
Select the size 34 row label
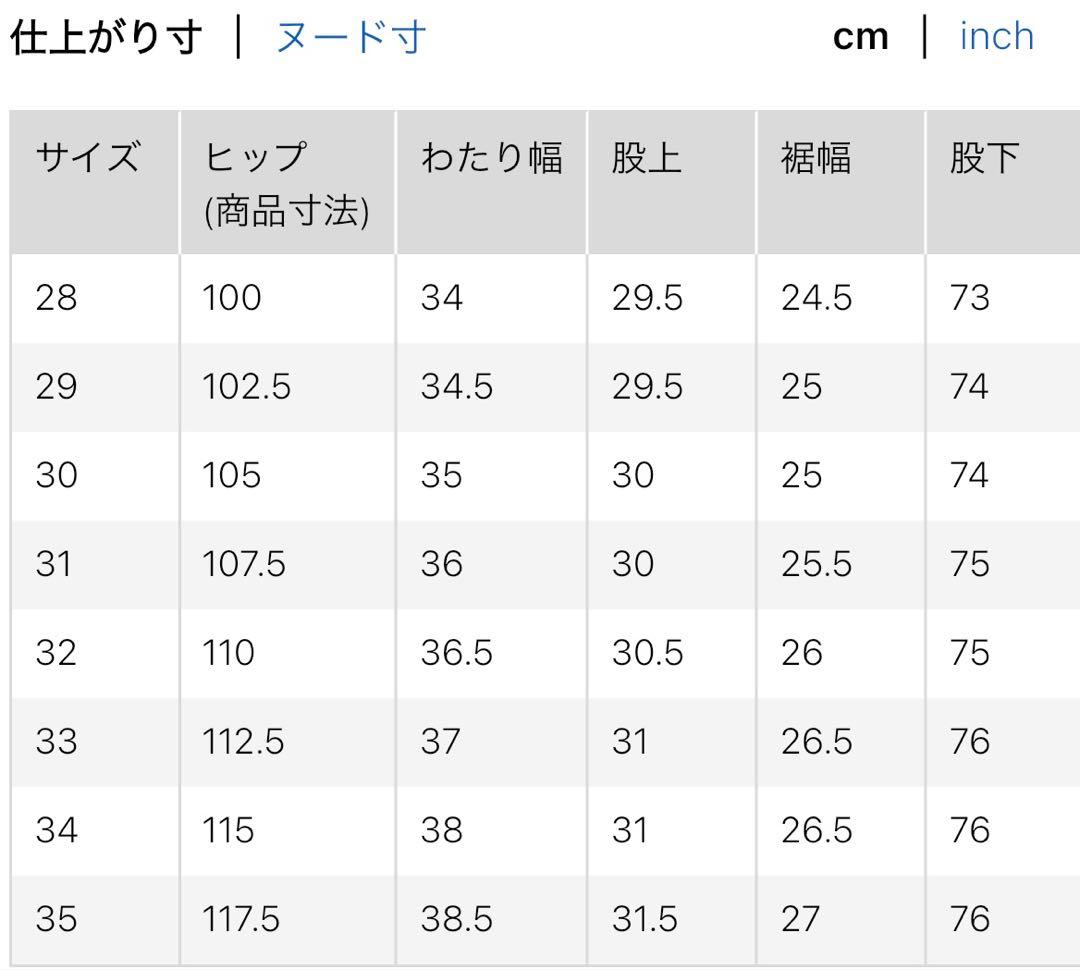point(56,830)
